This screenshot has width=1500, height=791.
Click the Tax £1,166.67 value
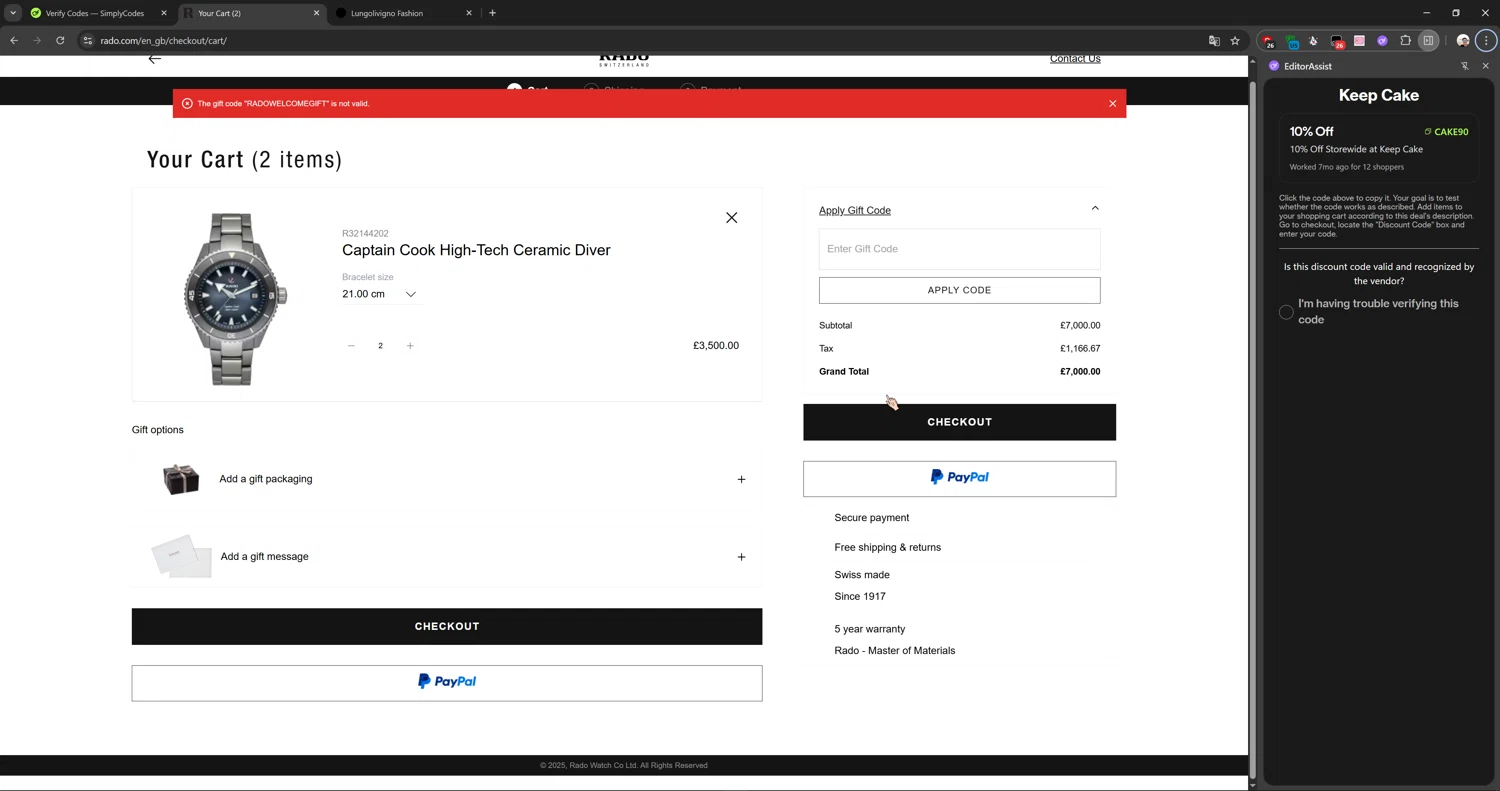(1080, 349)
